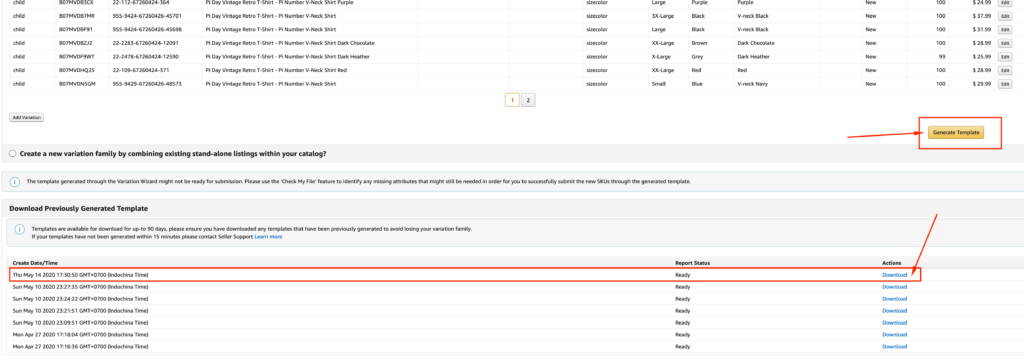The image size is (1024, 362).
Task: Click the $ 25.99 price cell
Action: [x=982, y=57]
